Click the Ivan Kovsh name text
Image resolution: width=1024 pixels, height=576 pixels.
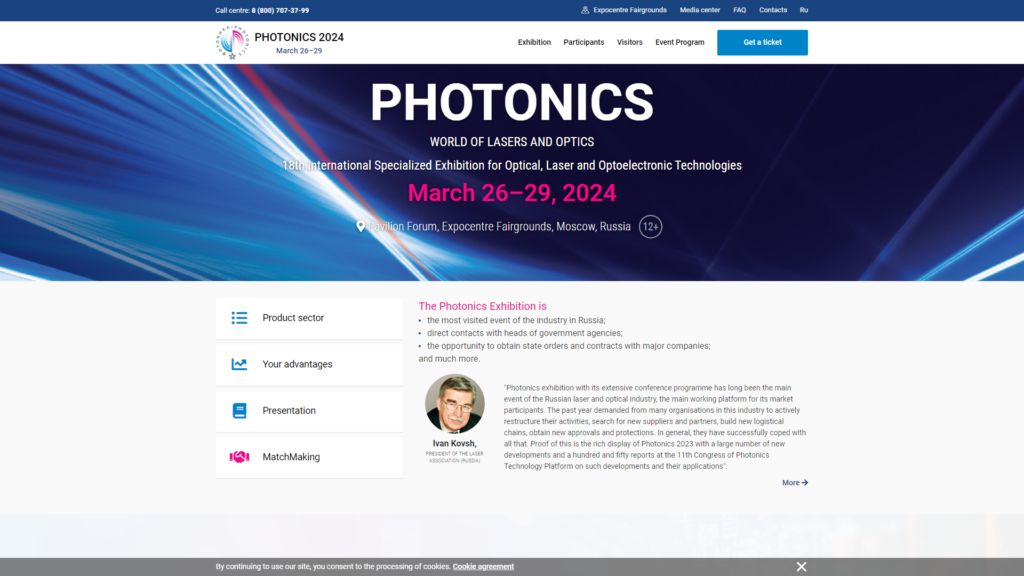455,443
